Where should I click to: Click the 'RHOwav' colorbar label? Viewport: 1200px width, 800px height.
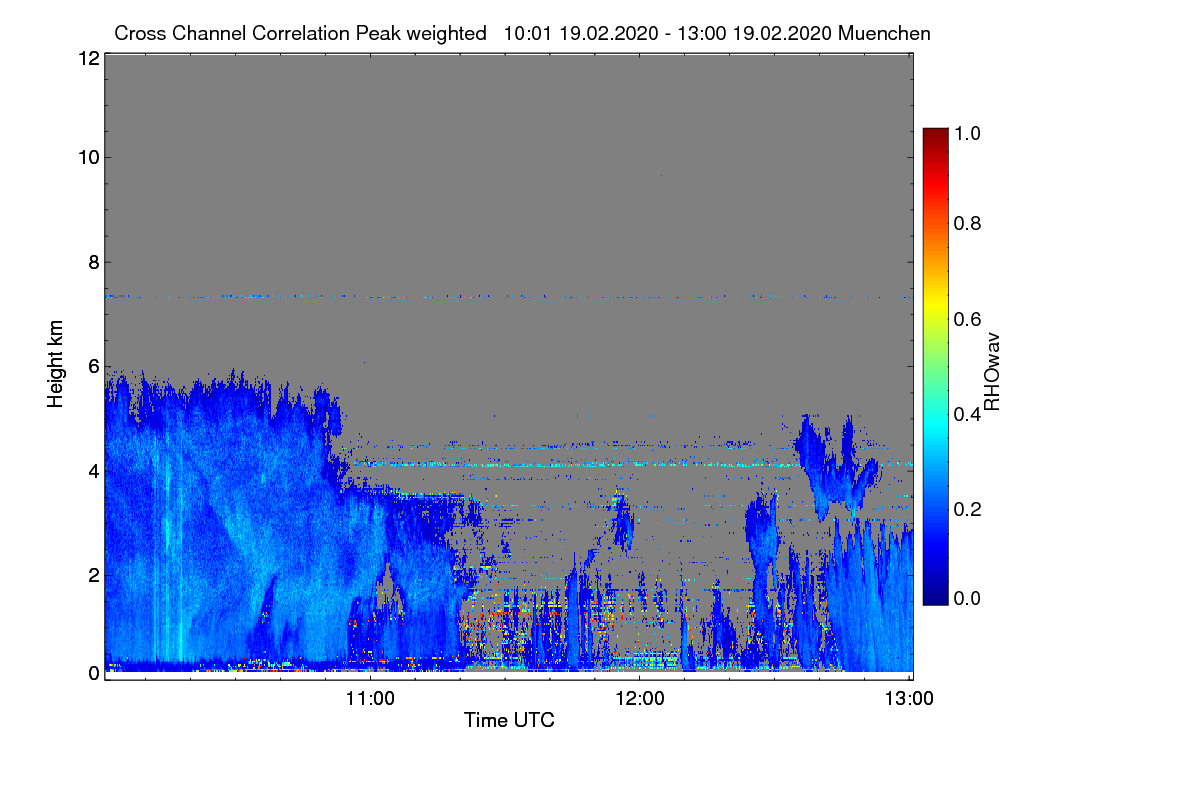(991, 372)
